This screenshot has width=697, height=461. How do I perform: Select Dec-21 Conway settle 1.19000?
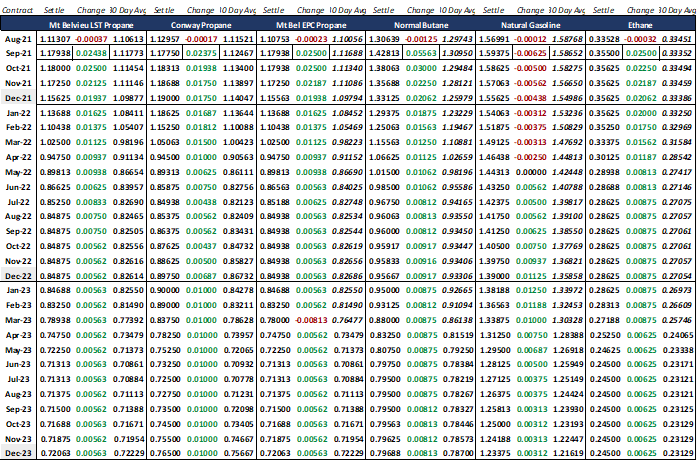[165, 98]
